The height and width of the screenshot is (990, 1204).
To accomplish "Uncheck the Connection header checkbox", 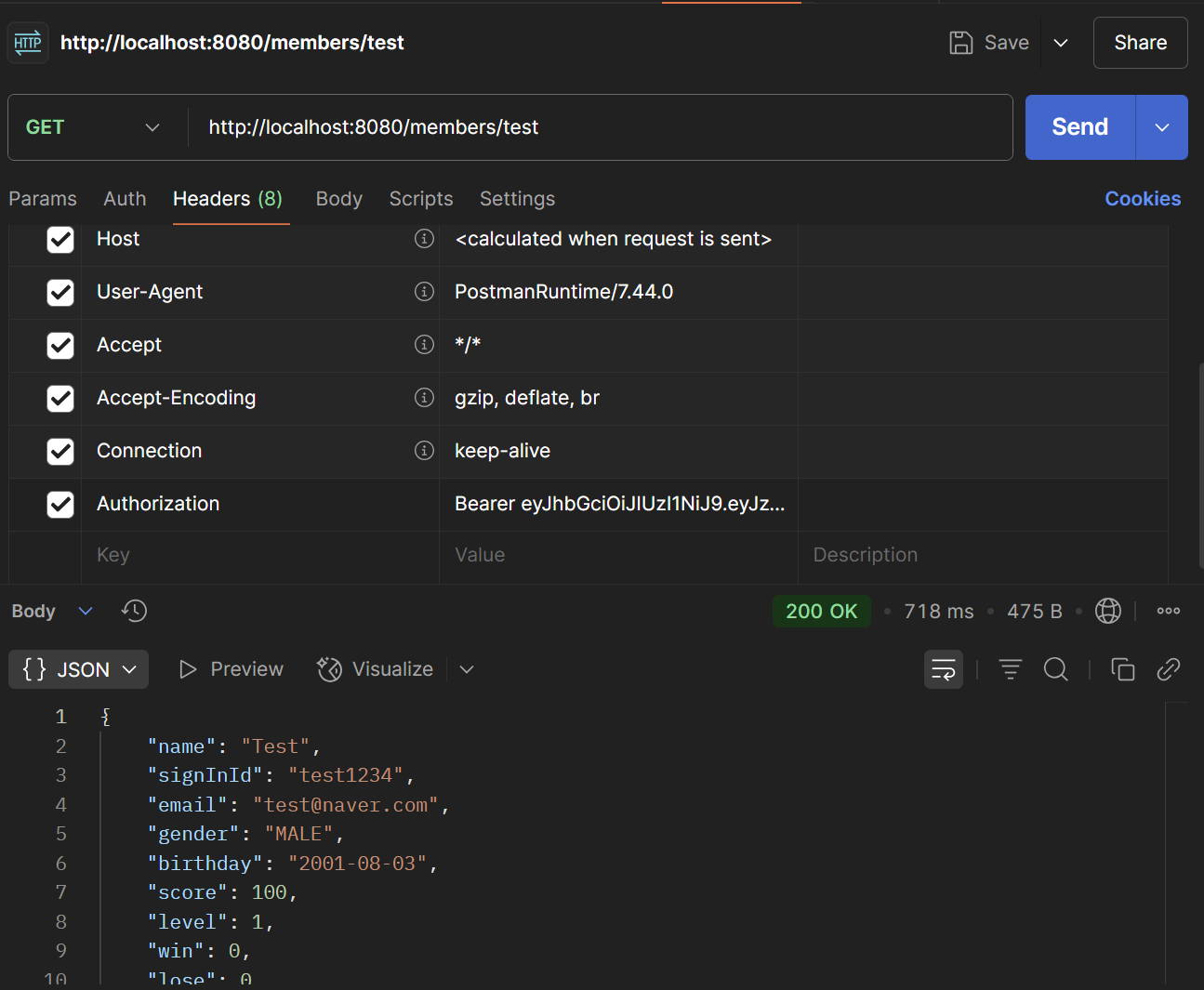I will tap(60, 452).
